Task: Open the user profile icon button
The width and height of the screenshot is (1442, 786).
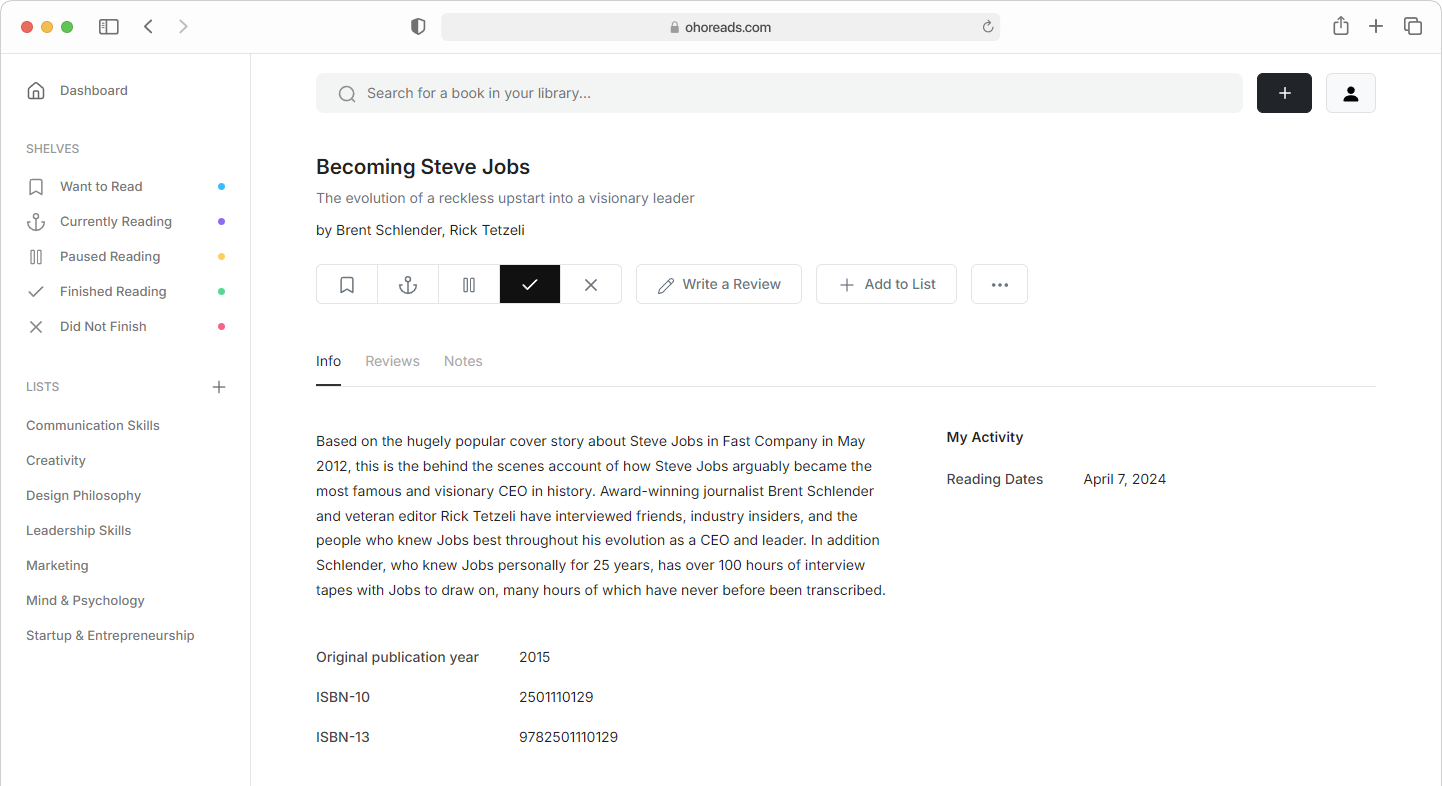Action: 1351,93
